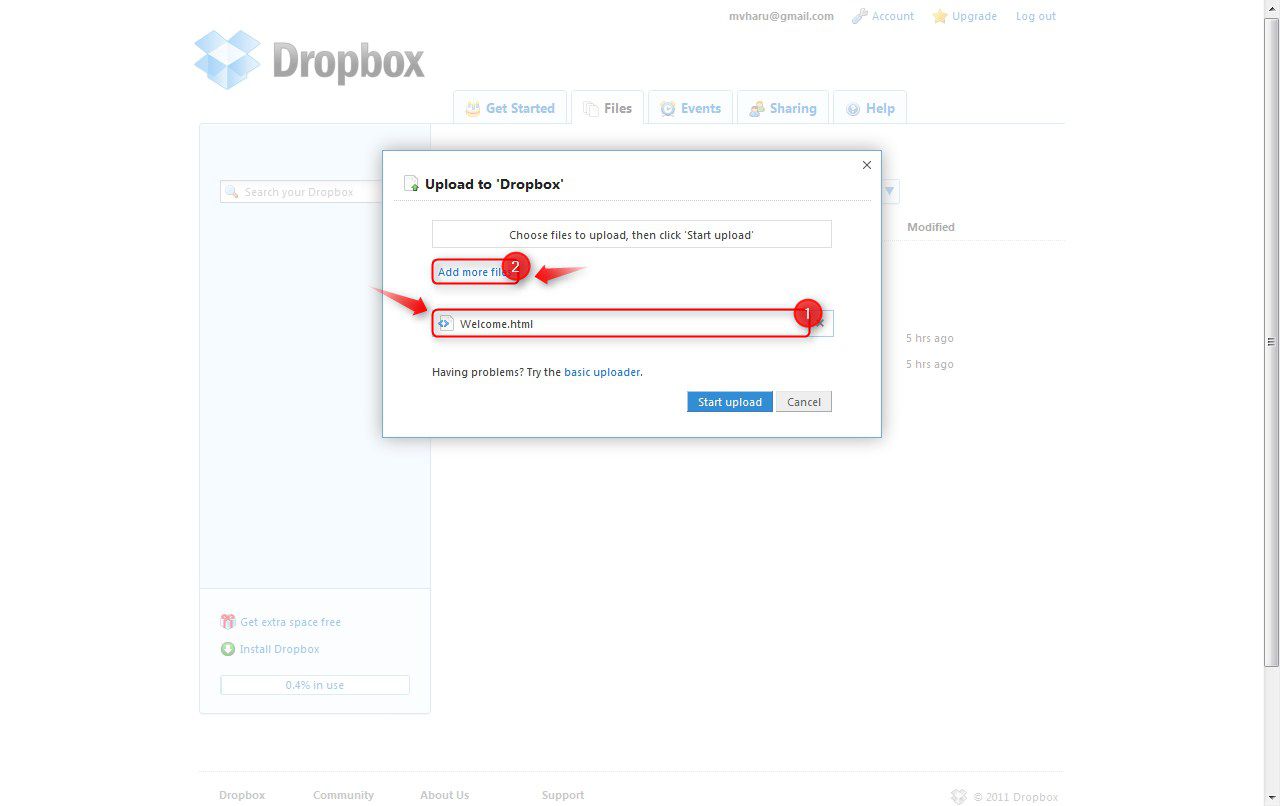
Task: Click the Sharing people icon
Action: 757,109
